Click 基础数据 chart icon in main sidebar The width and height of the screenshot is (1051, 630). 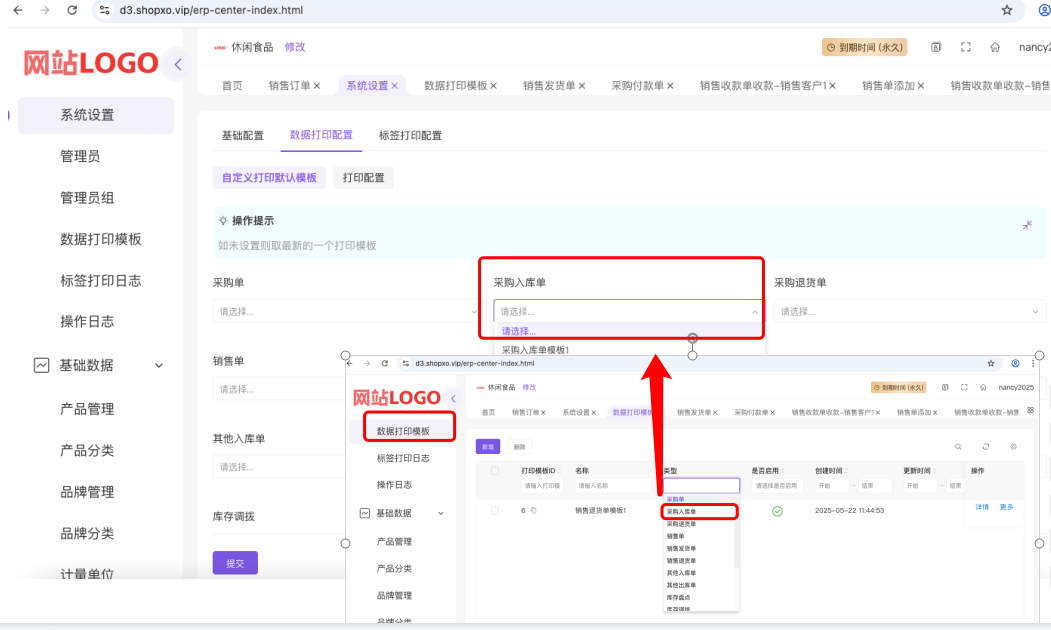click(42, 365)
